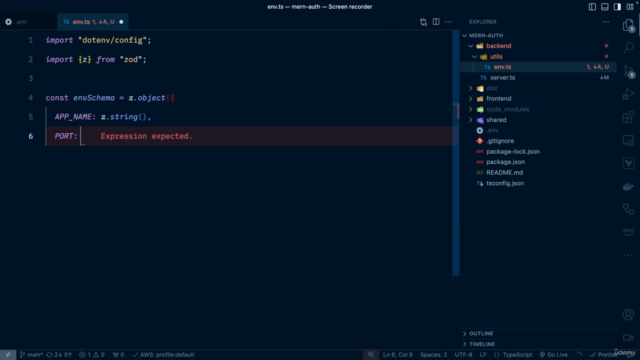The height and width of the screenshot is (360, 640).
Task: Split the editor right
Action: pyautogui.click(x=436, y=22)
